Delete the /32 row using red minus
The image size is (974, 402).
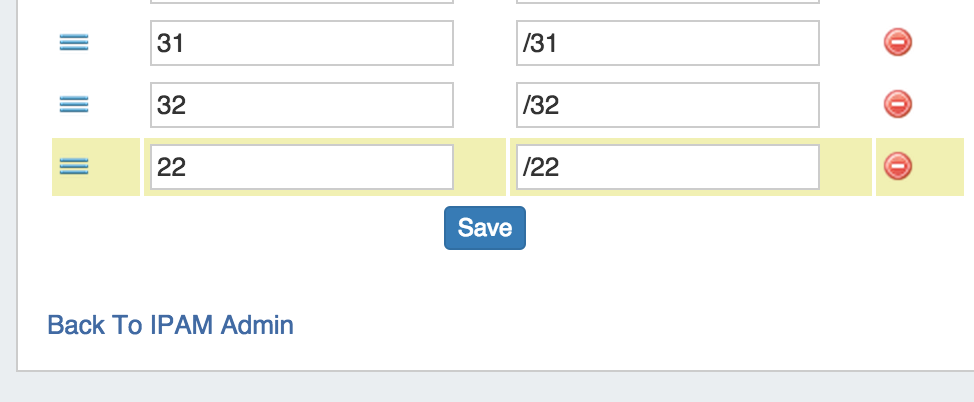(897, 103)
